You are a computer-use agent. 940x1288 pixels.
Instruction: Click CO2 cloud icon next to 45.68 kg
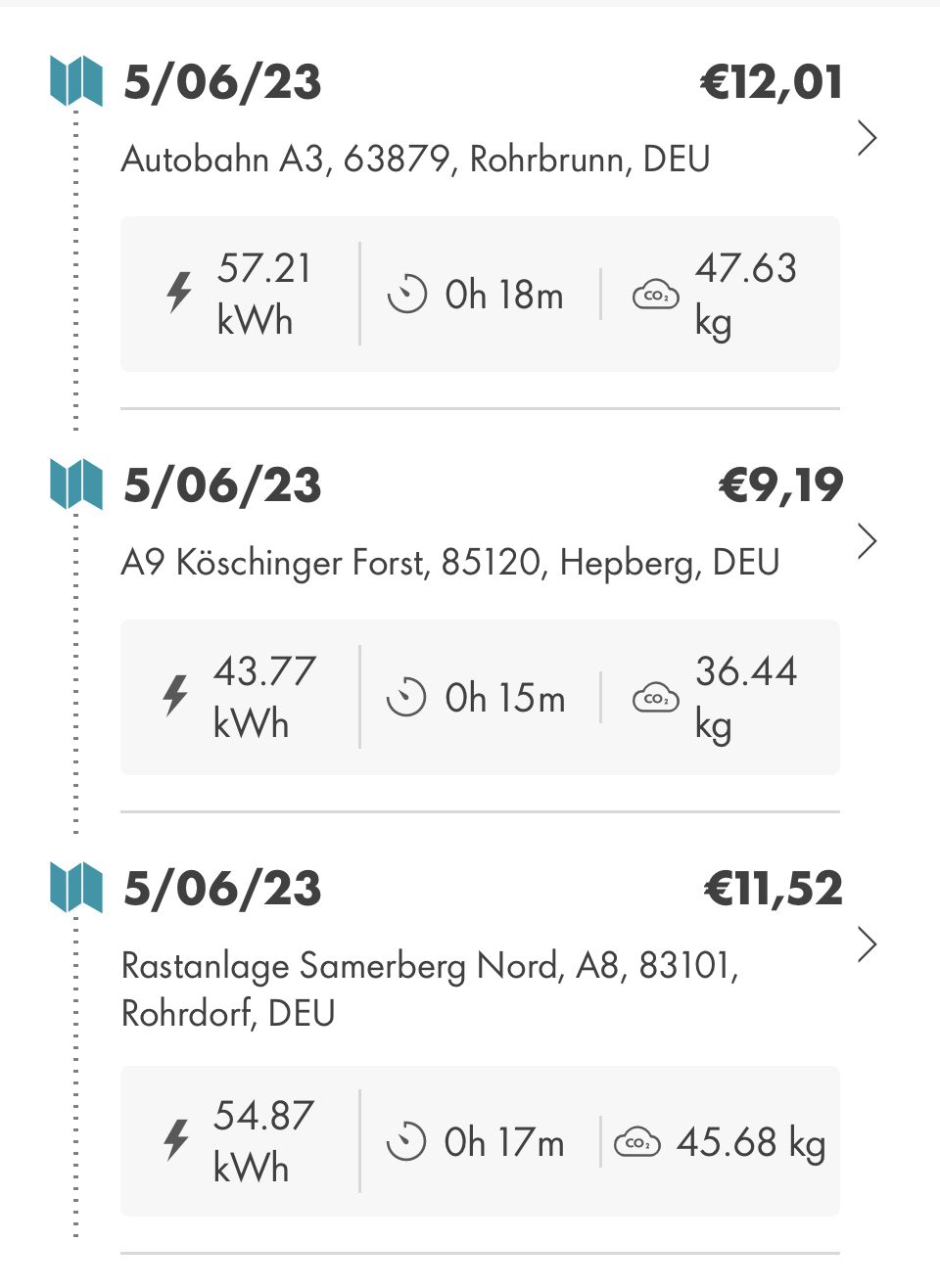point(637,1142)
